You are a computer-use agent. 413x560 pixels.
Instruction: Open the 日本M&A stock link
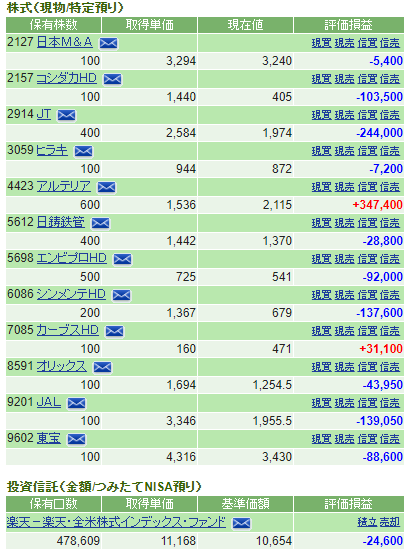click(x=65, y=42)
